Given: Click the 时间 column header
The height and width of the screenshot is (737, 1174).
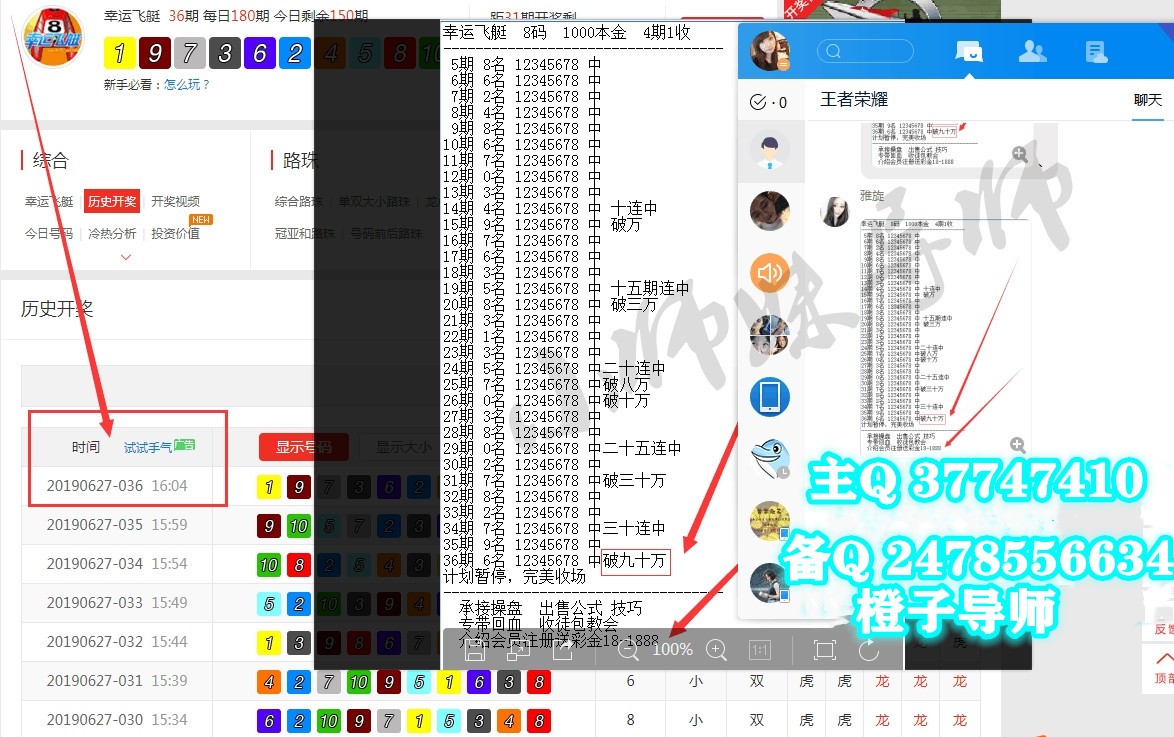Looking at the screenshot, I should 85,447.
